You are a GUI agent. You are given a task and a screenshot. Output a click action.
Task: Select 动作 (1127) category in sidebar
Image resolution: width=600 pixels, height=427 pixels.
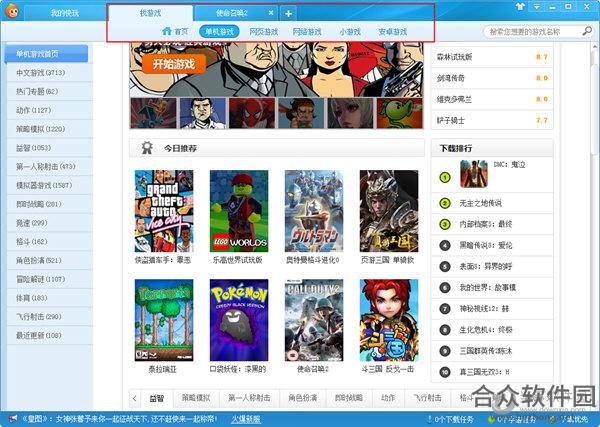click(50, 110)
